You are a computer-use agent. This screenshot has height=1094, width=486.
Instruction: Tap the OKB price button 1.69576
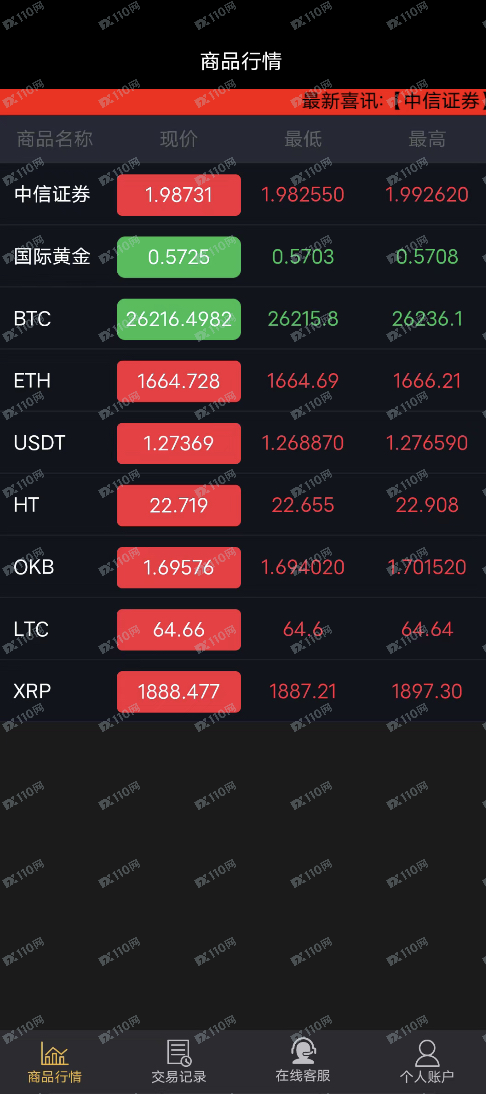[x=179, y=567]
